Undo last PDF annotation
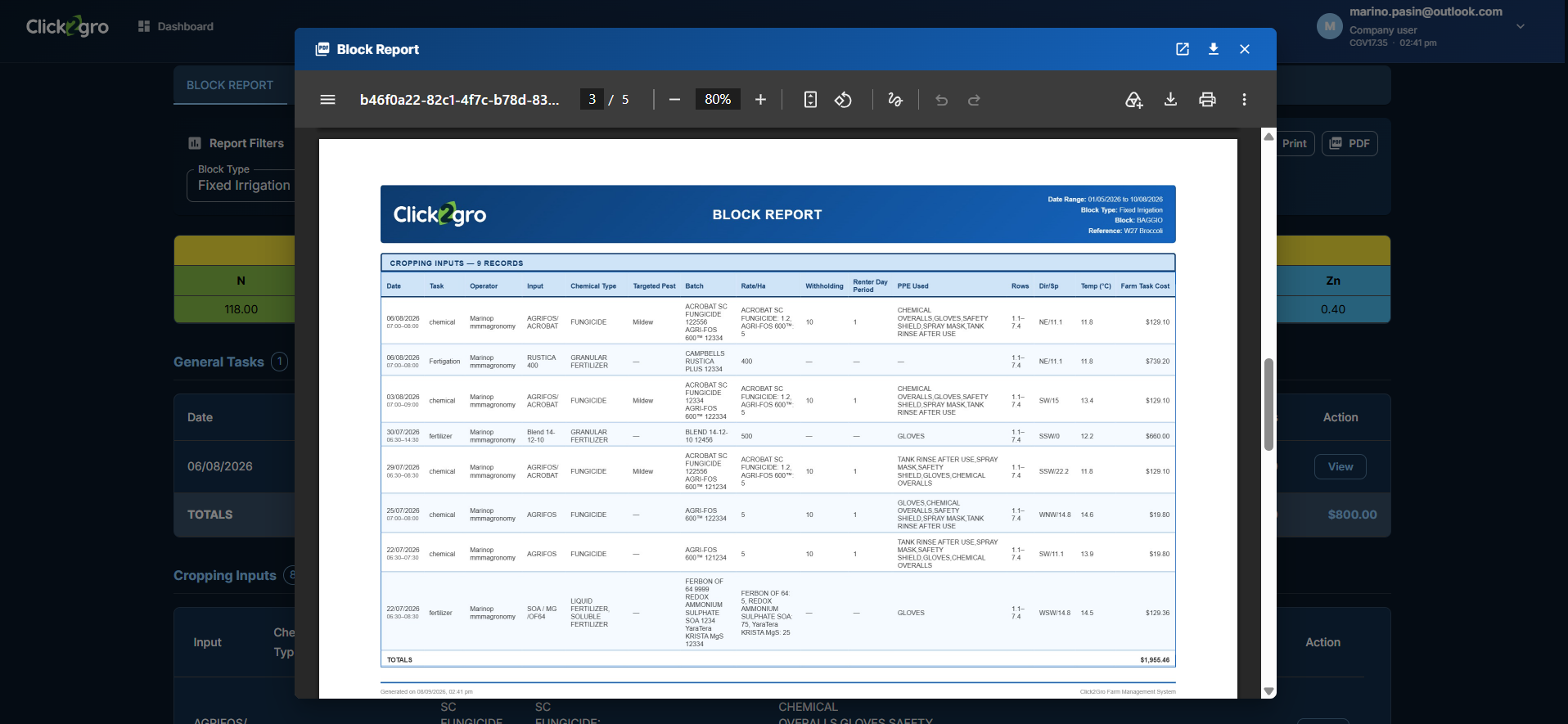Image resolution: width=1568 pixels, height=724 pixels. [x=942, y=100]
